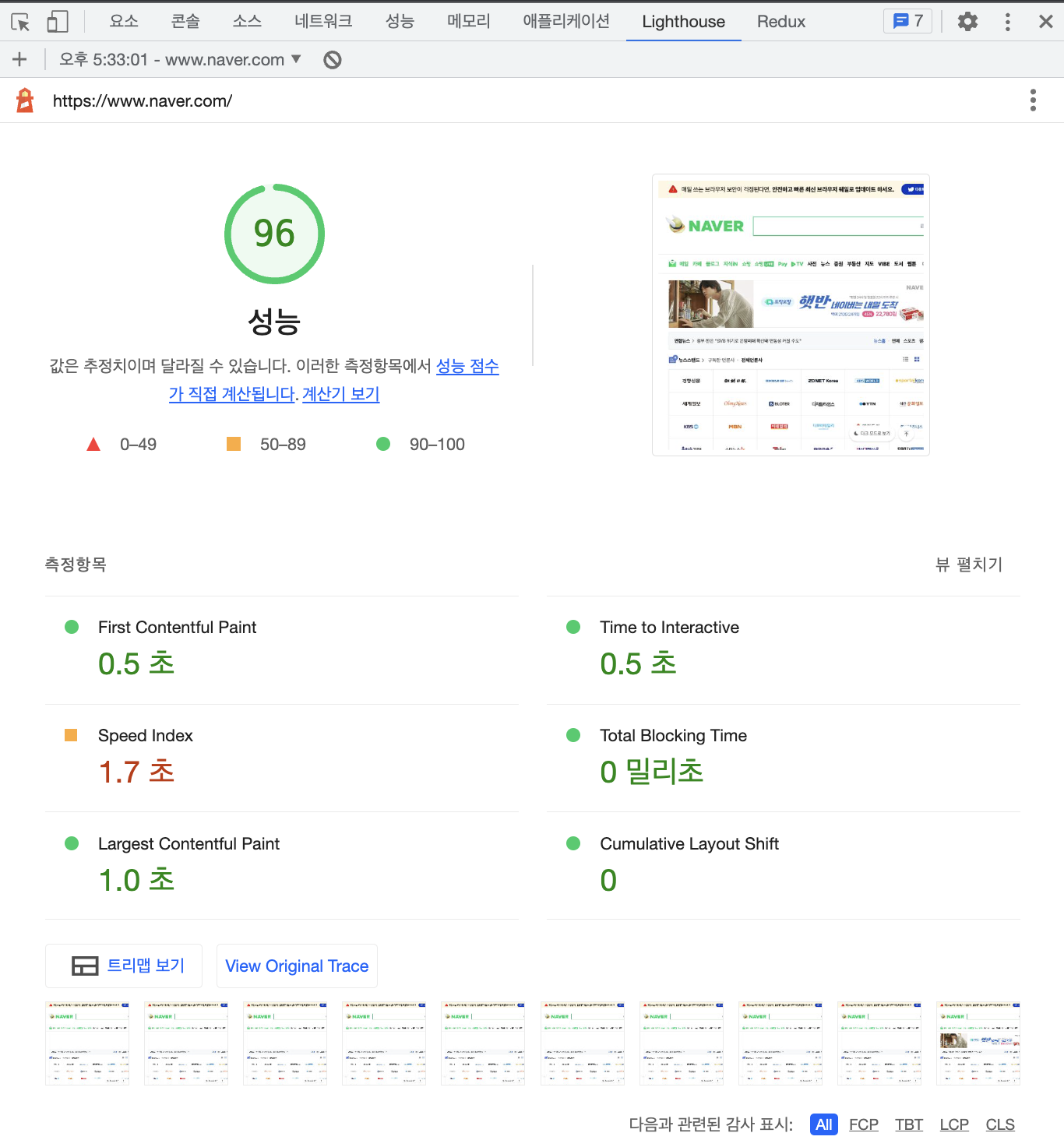Click View Original Trace button
The height and width of the screenshot is (1140, 1064).
tap(297, 966)
